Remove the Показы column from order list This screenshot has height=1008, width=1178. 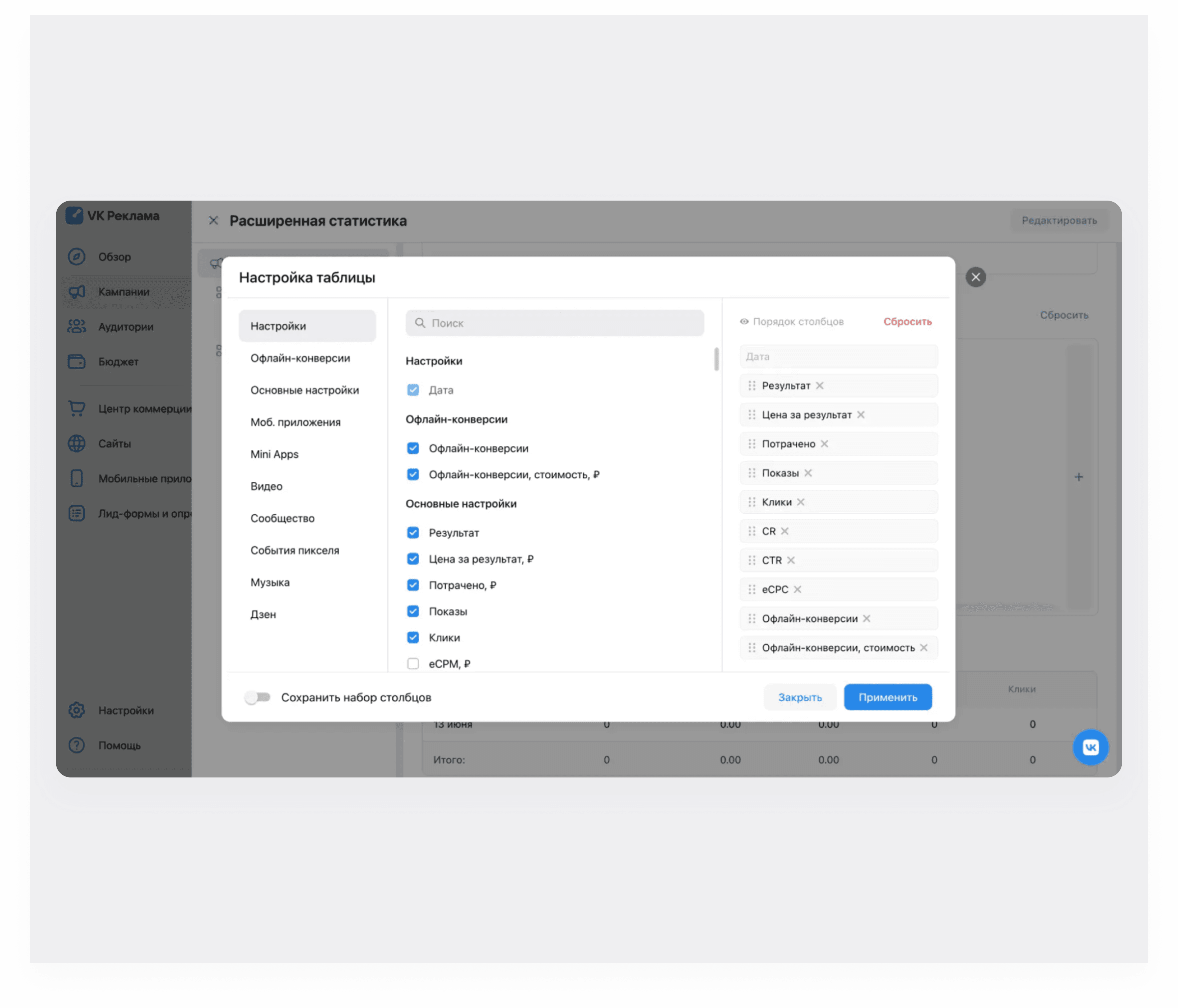click(808, 473)
